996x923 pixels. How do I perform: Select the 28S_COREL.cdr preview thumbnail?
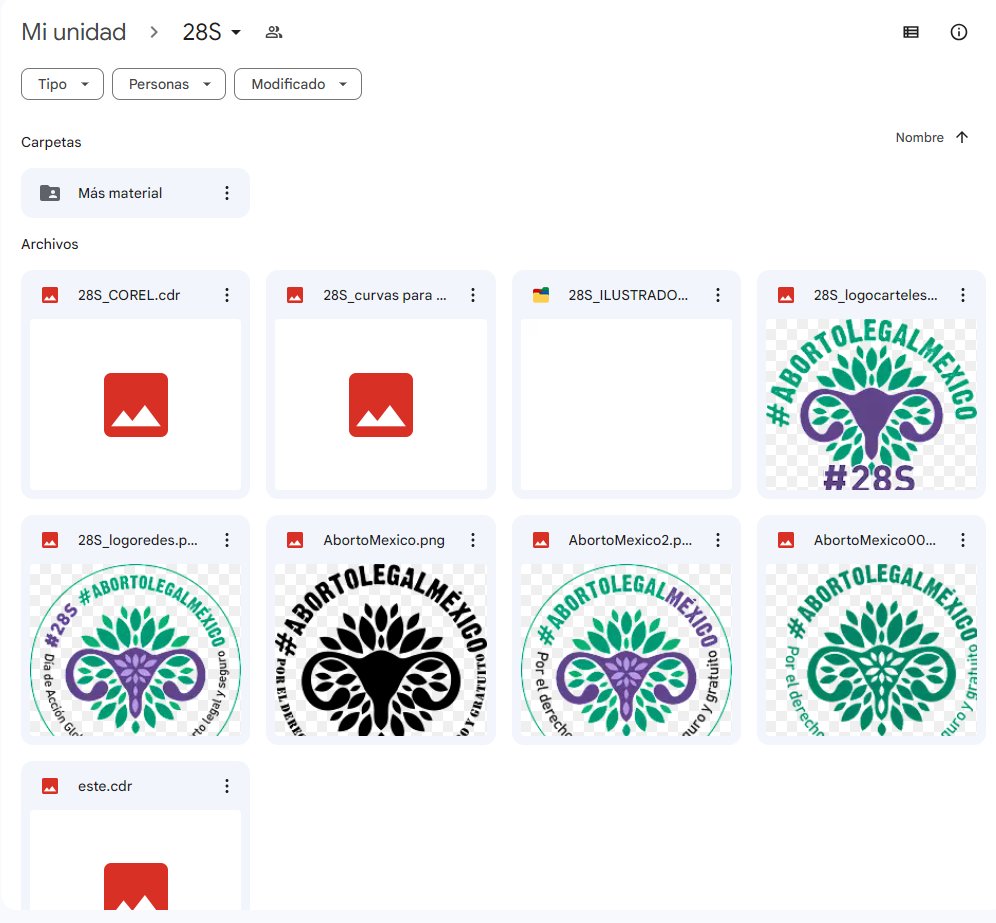[x=135, y=405]
